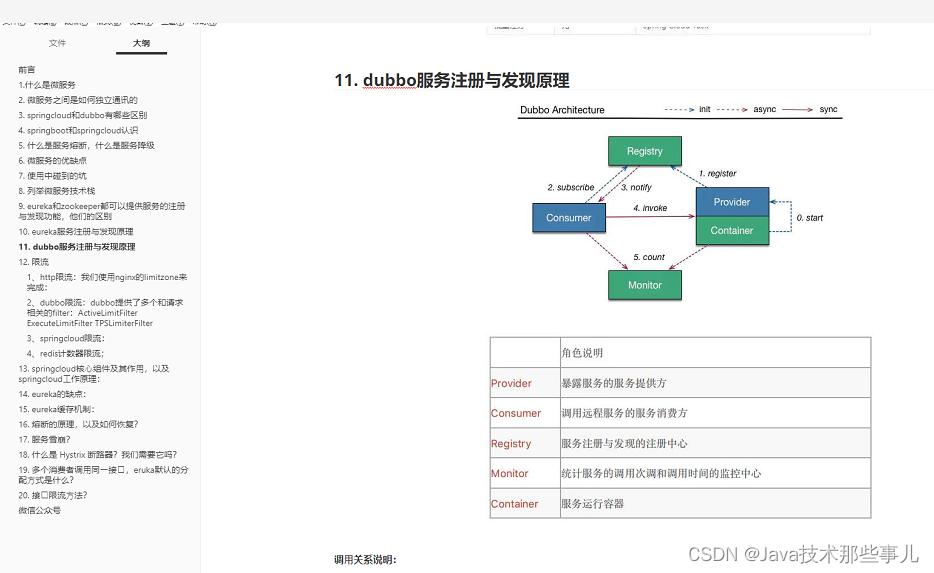The image size is (934, 573).
Task: Open 16. 熔断的原理 entry
Action: click(x=78, y=424)
